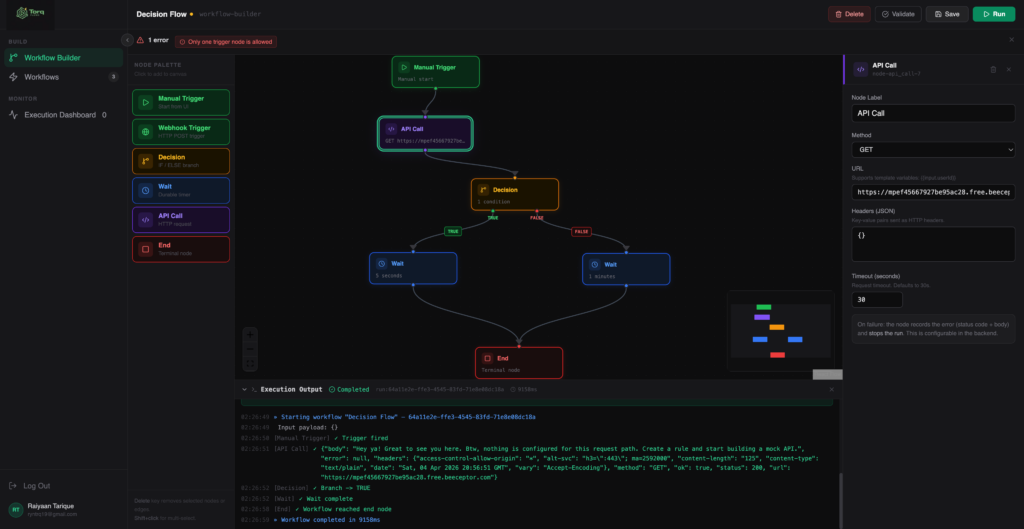Close the API Call properties panel

(1010, 69)
